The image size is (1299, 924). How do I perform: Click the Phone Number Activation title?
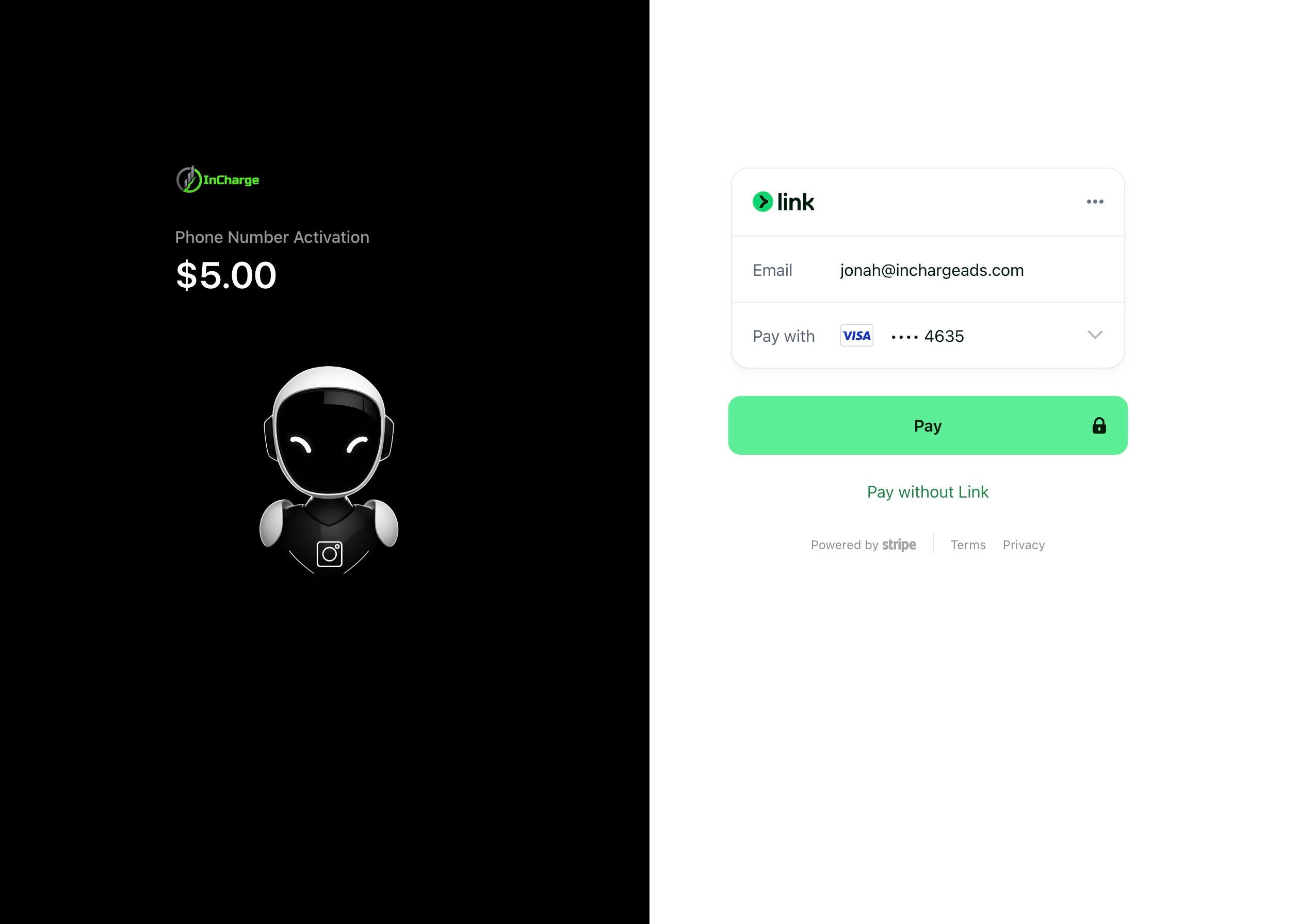[272, 237]
